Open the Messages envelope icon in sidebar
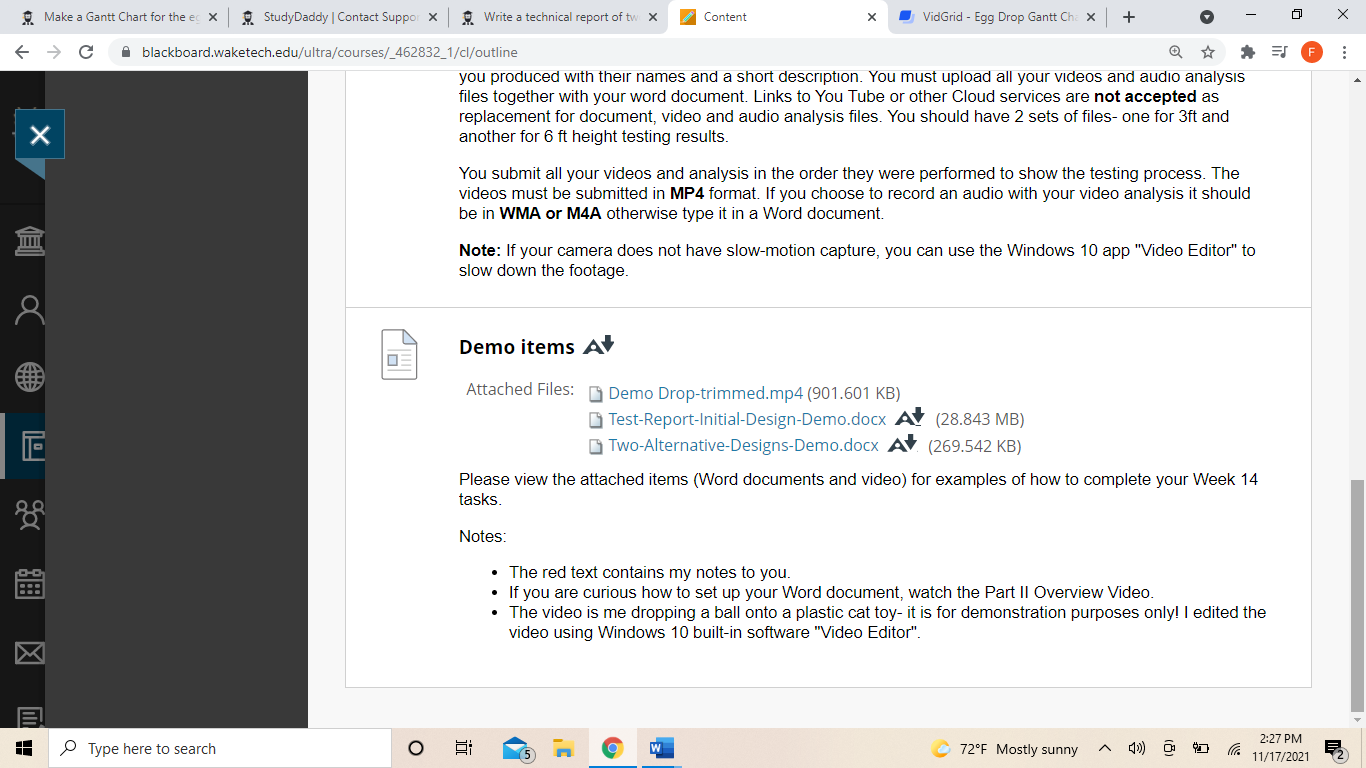 (30, 652)
